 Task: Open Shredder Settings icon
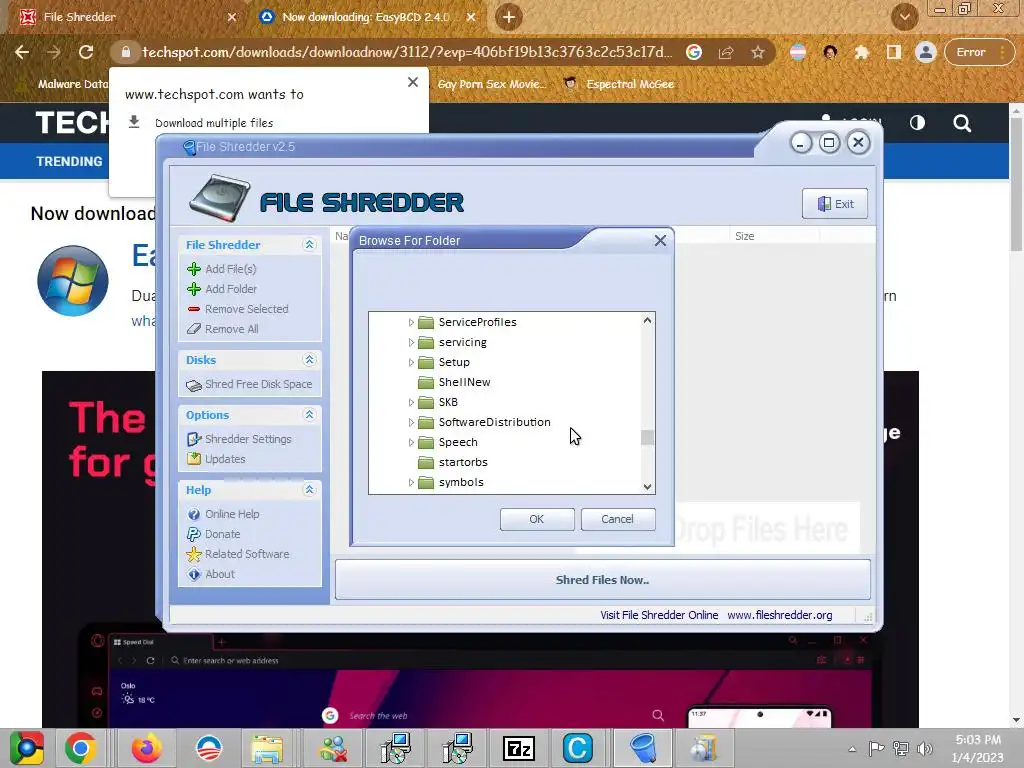(194, 440)
